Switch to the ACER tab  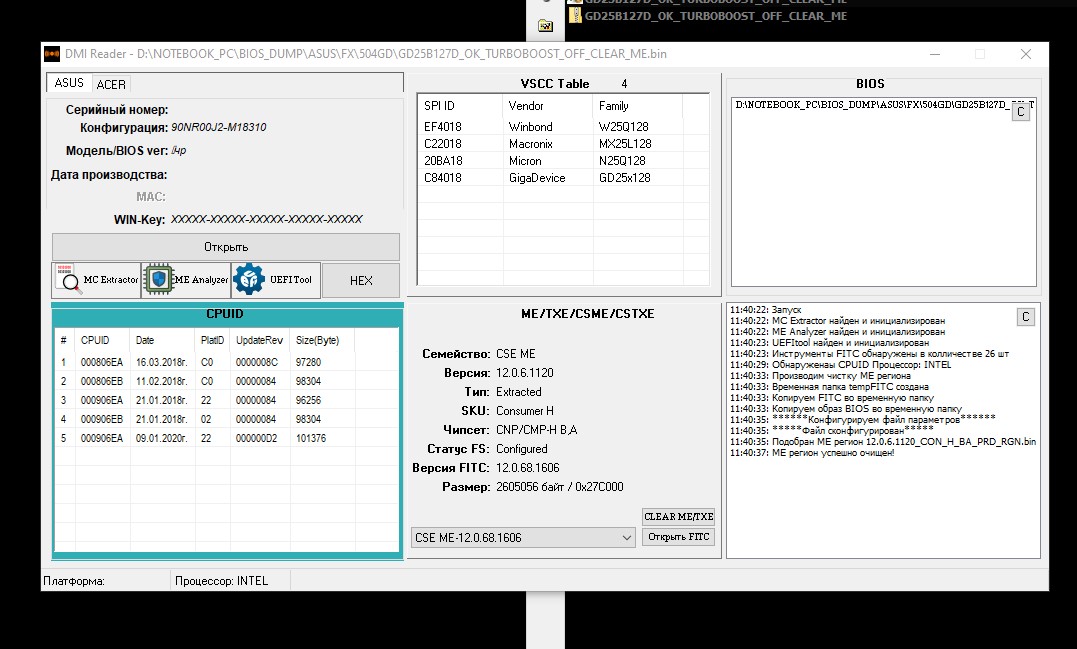tap(111, 84)
